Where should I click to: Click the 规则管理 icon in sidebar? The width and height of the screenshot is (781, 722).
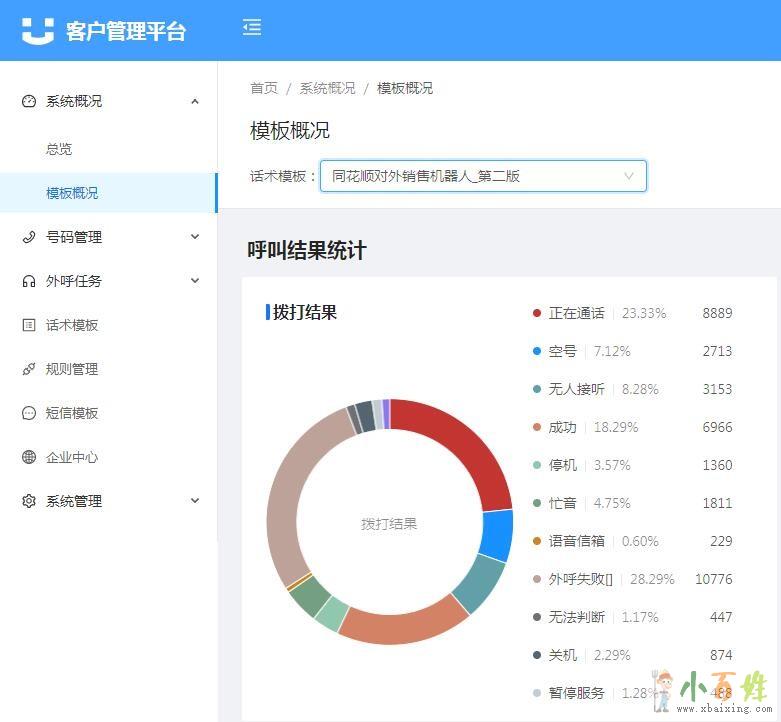tap(29, 369)
